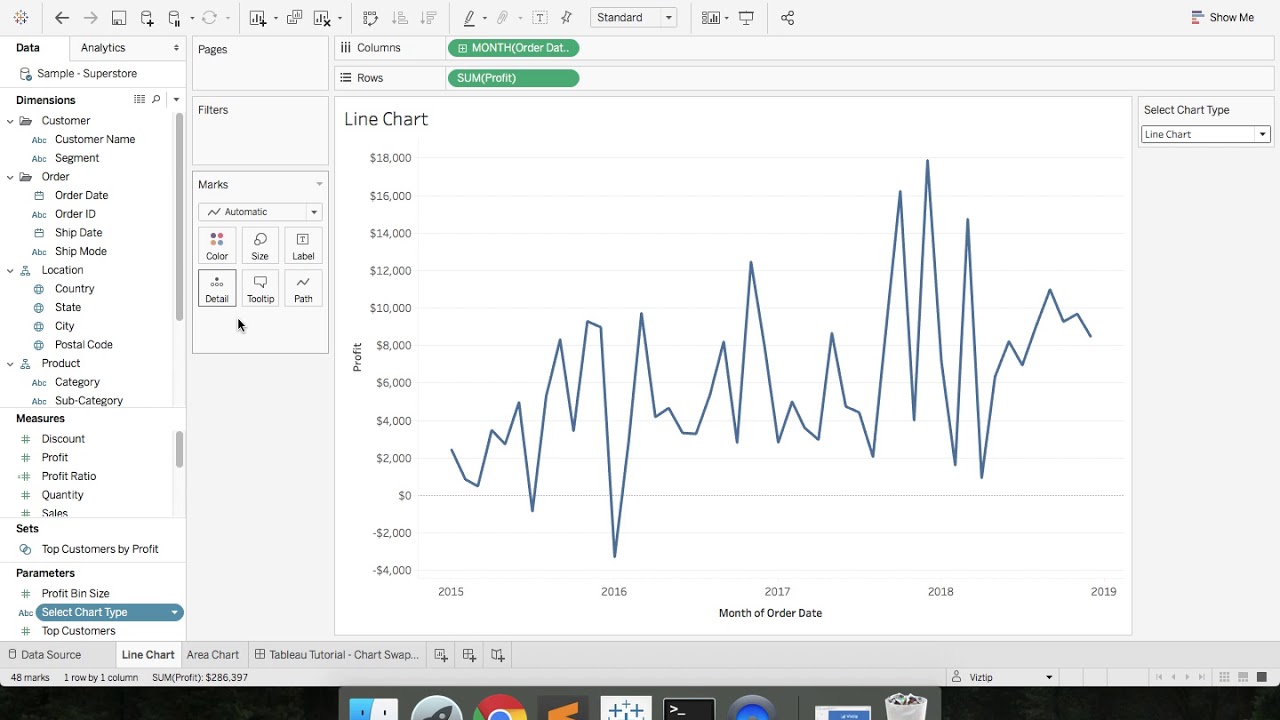The width and height of the screenshot is (1280, 720).
Task: Click the Show Me button
Action: [1223, 18]
